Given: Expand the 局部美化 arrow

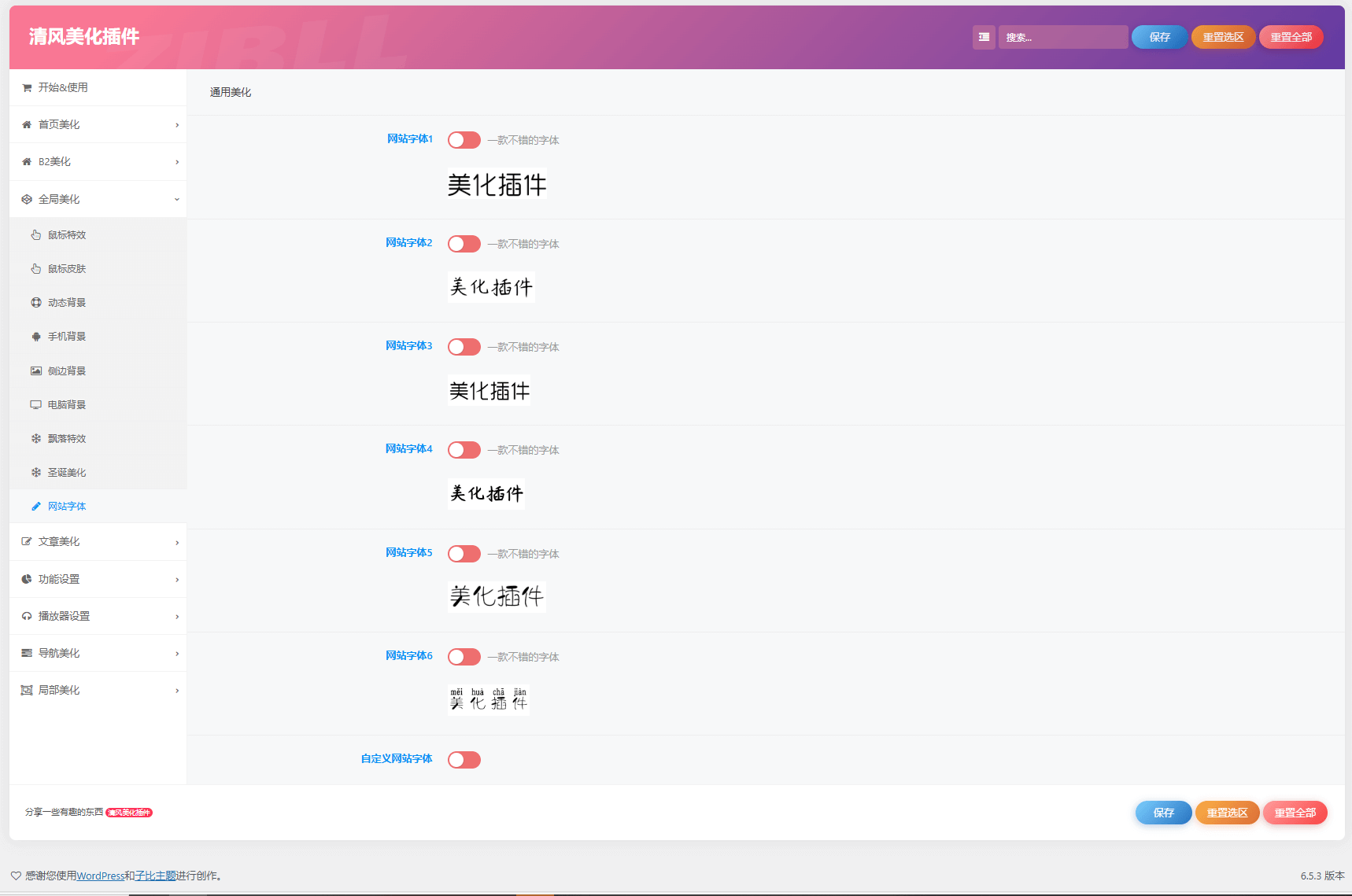Looking at the screenshot, I should tap(177, 691).
